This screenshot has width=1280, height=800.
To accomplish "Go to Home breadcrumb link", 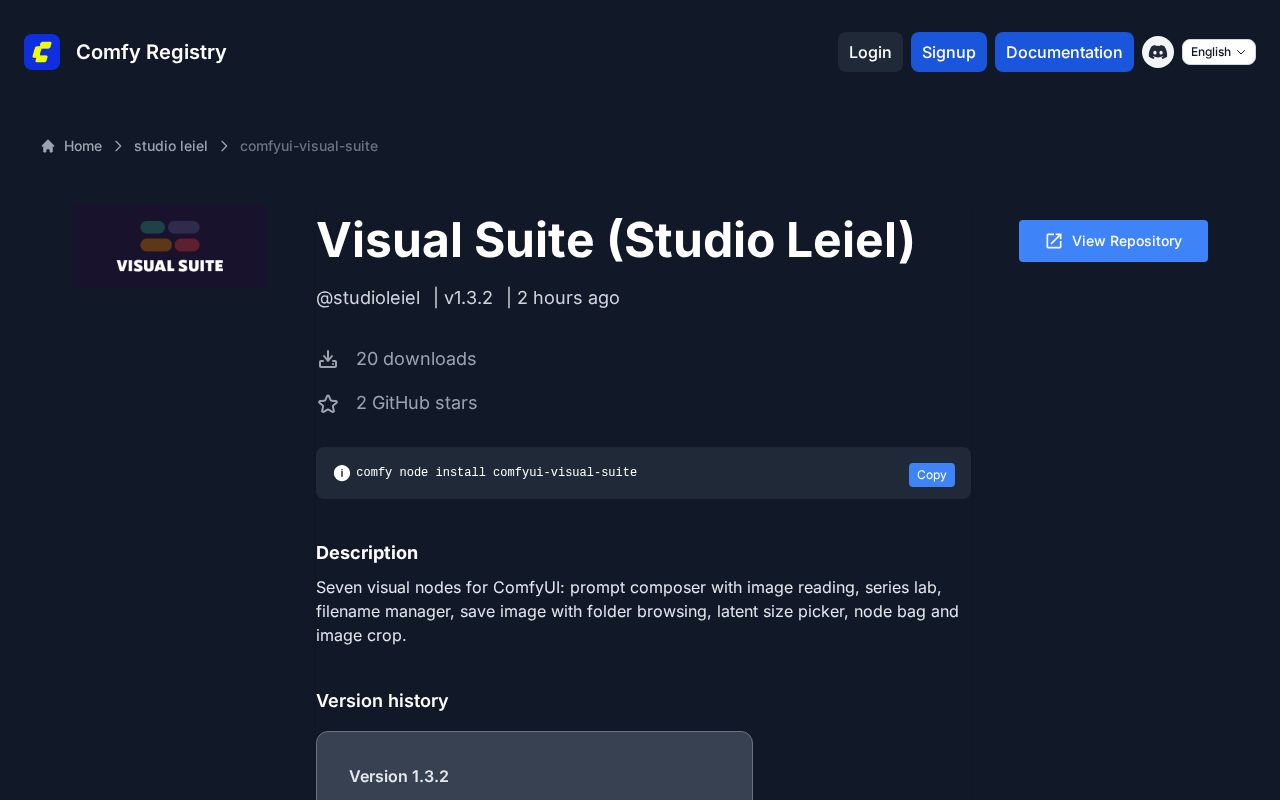I will pos(83,146).
